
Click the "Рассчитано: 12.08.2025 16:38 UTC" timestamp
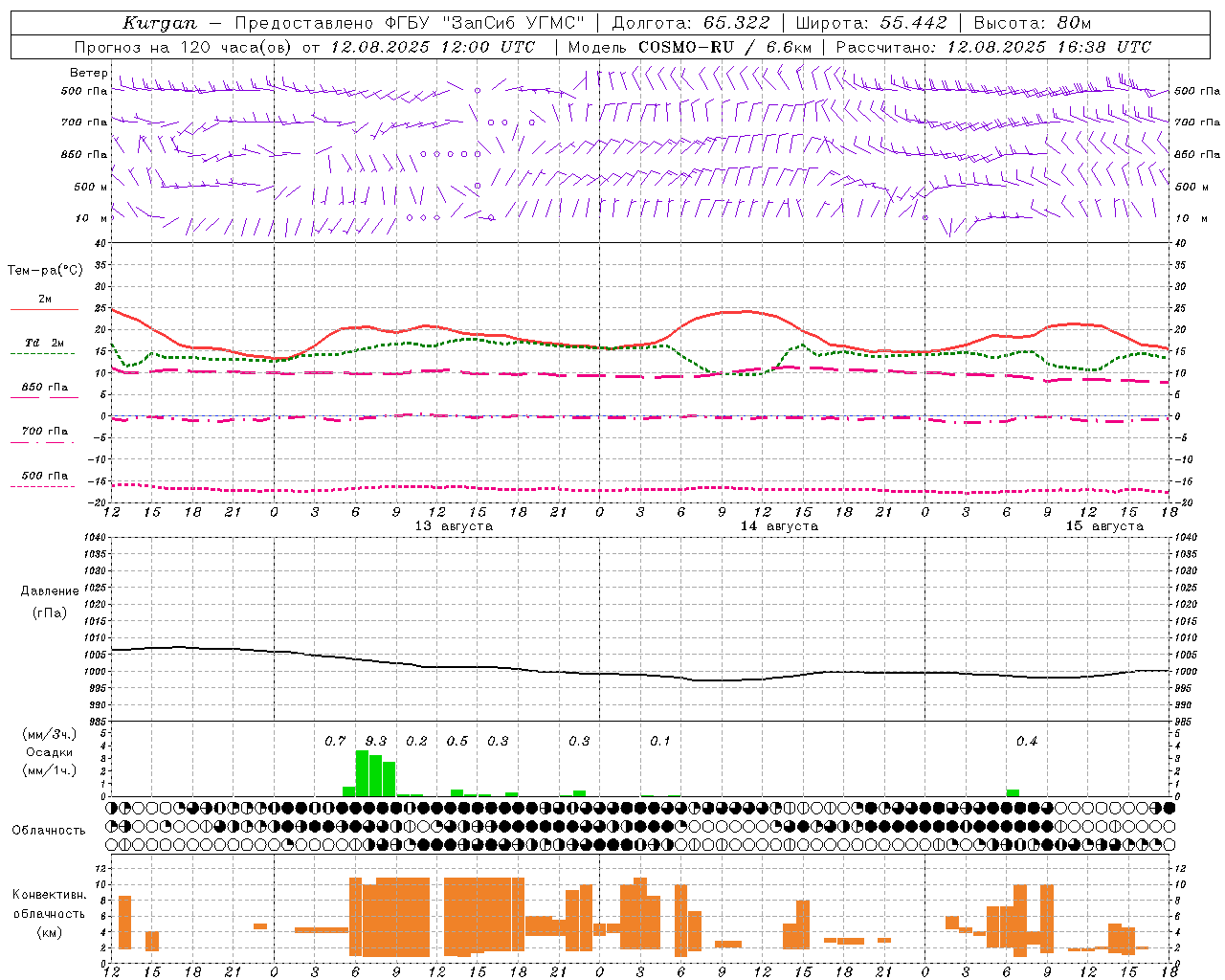[993, 47]
